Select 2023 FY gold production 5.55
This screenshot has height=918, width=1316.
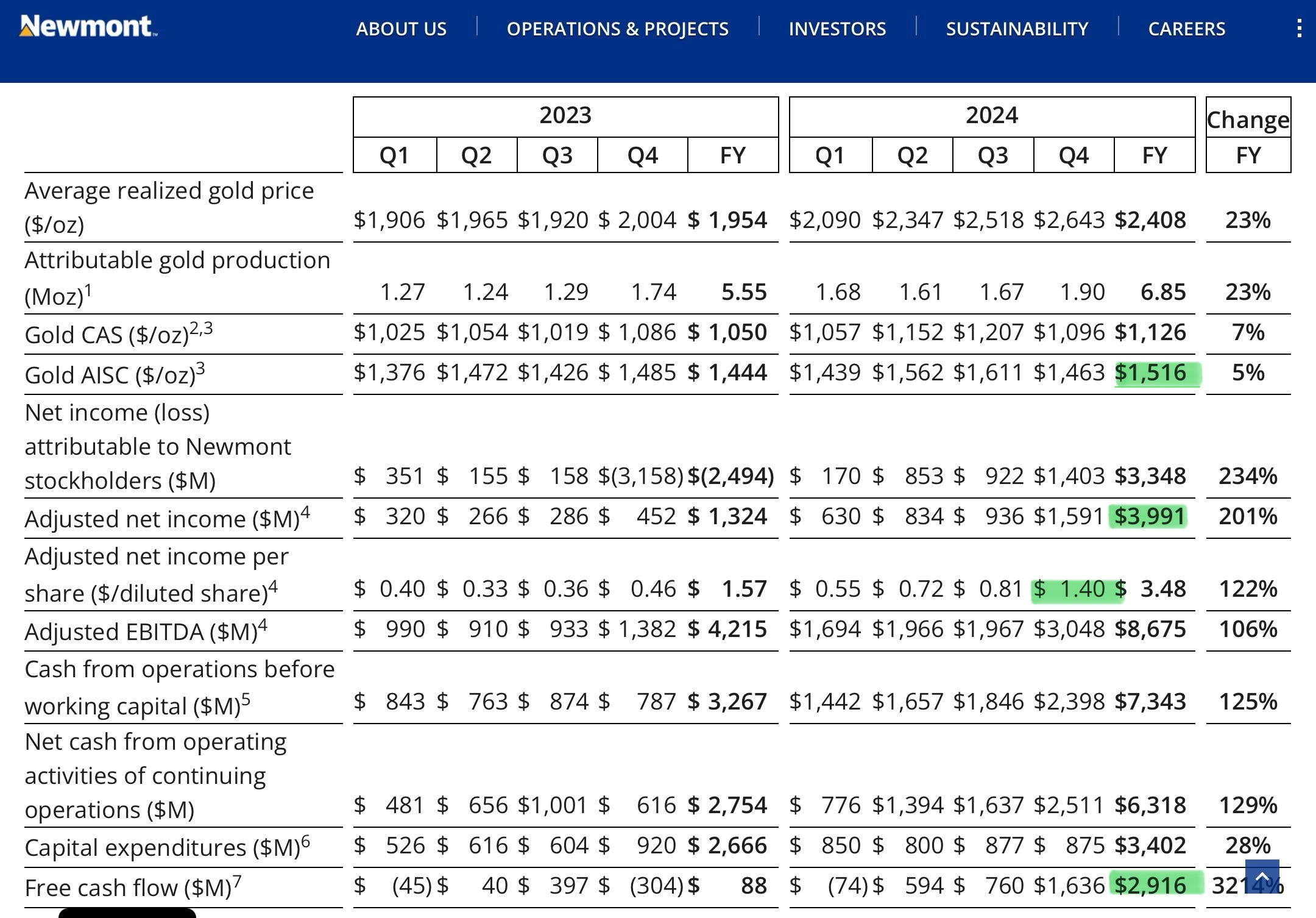(x=744, y=293)
